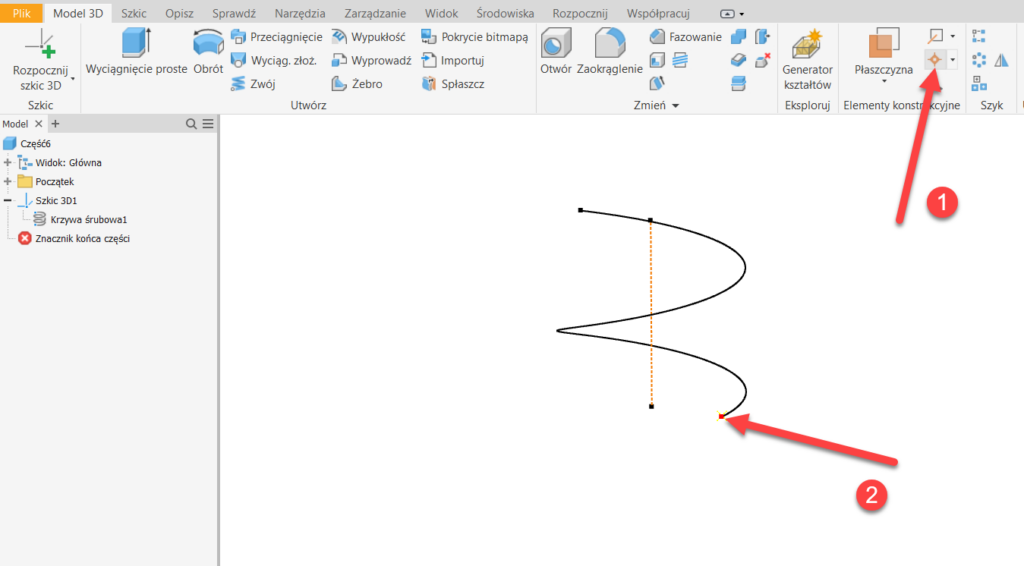The width and height of the screenshot is (1024, 566).
Task: Switch to the Szkic ribbon tab
Action: click(133, 13)
